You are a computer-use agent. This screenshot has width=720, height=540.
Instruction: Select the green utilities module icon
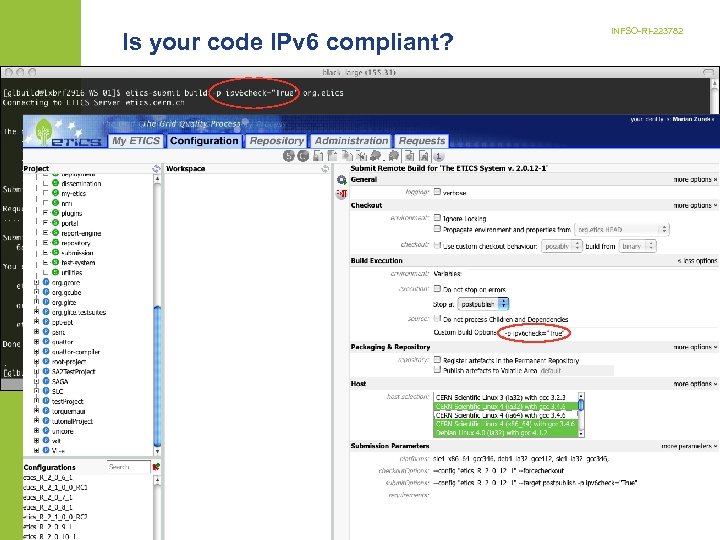[56, 272]
